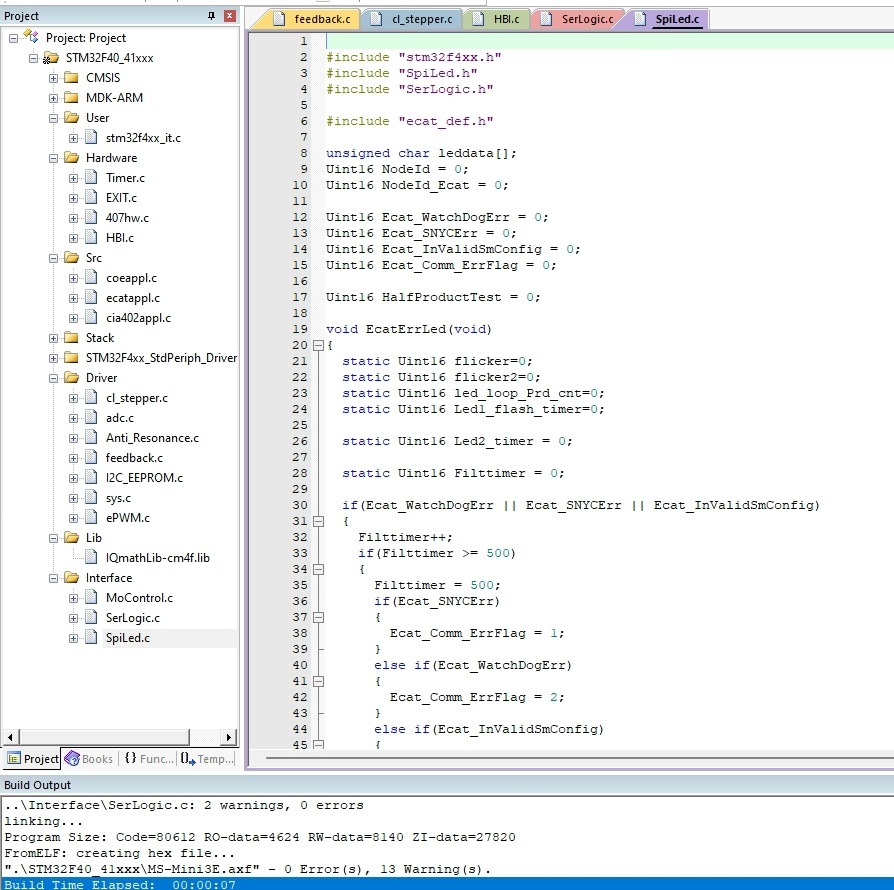894x890 pixels.
Task: Select the EXIT.c file in the tree
Action: pyautogui.click(x=121, y=198)
